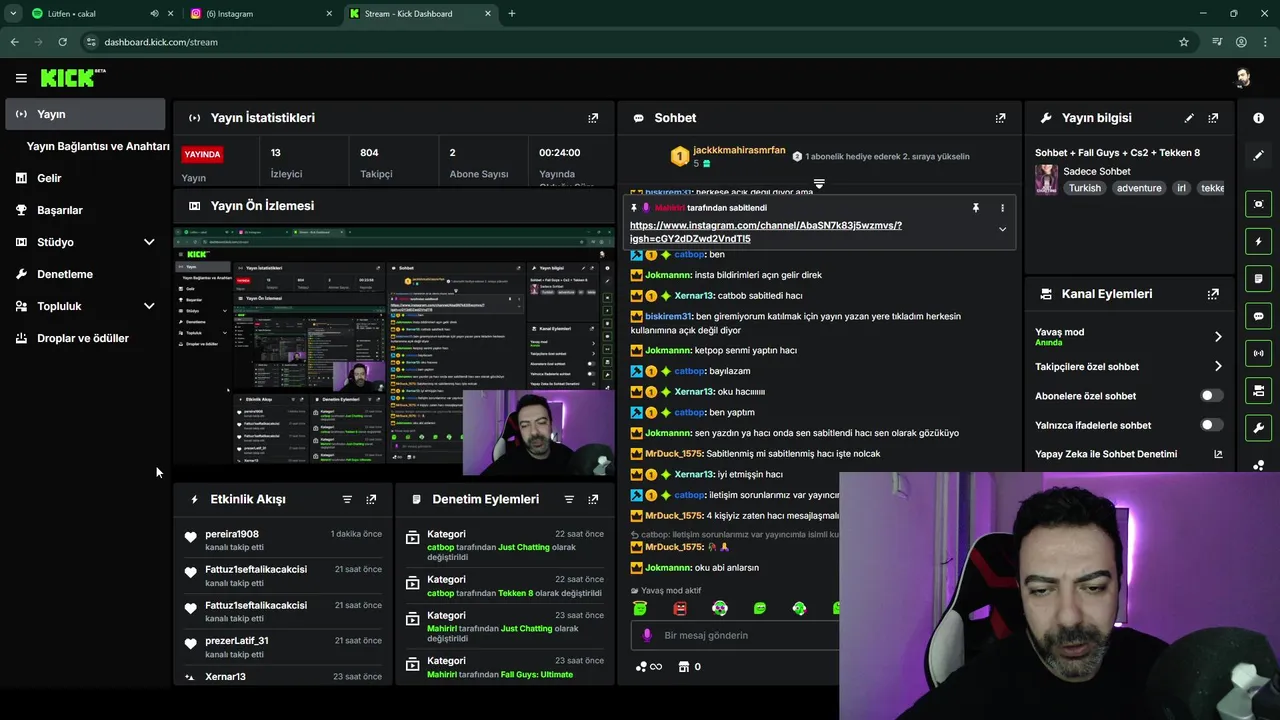Expand the pinned message chevron
This screenshot has height=720, width=1280.
pyautogui.click(x=1002, y=230)
